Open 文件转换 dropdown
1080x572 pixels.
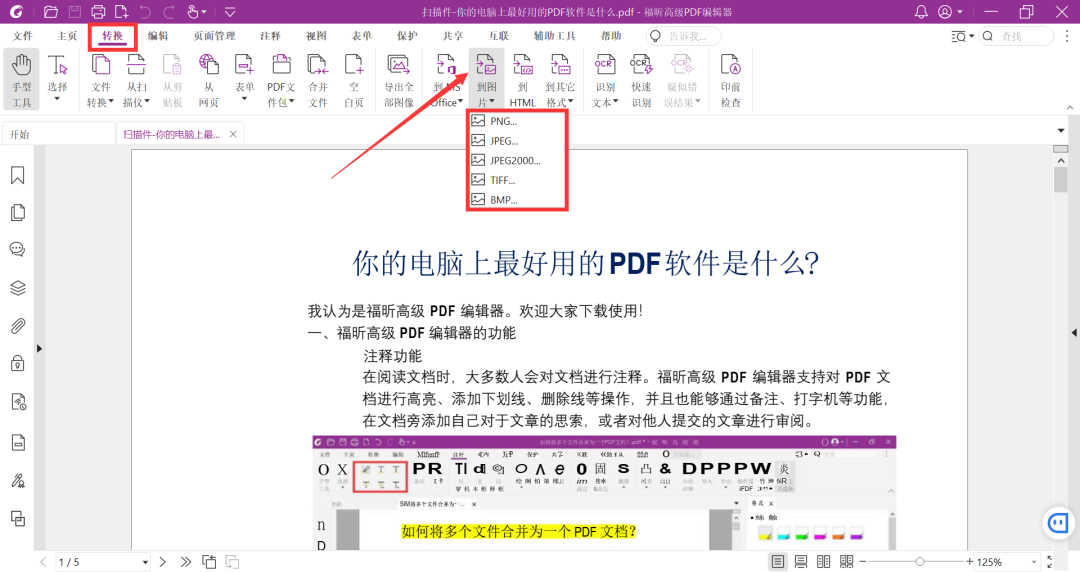[x=101, y=80]
